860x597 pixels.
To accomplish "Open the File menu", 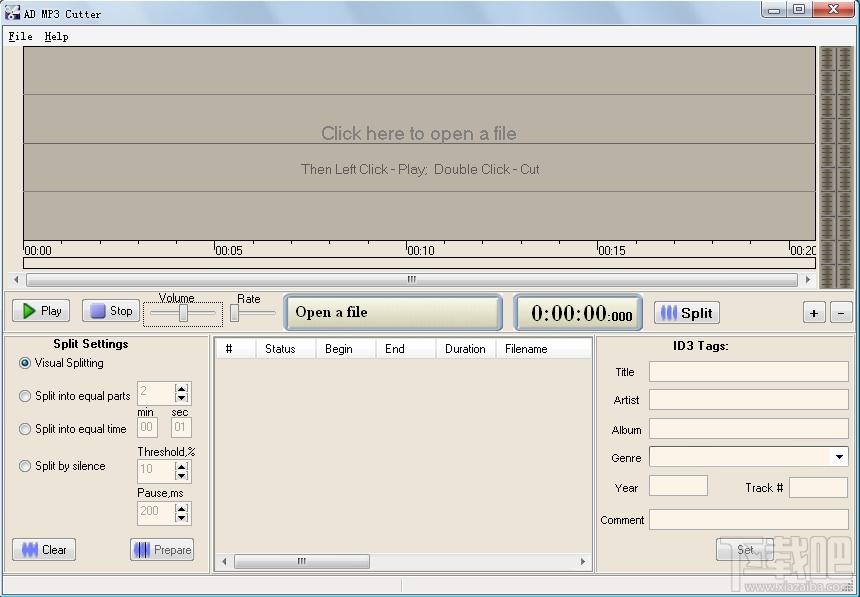I will click(20, 36).
